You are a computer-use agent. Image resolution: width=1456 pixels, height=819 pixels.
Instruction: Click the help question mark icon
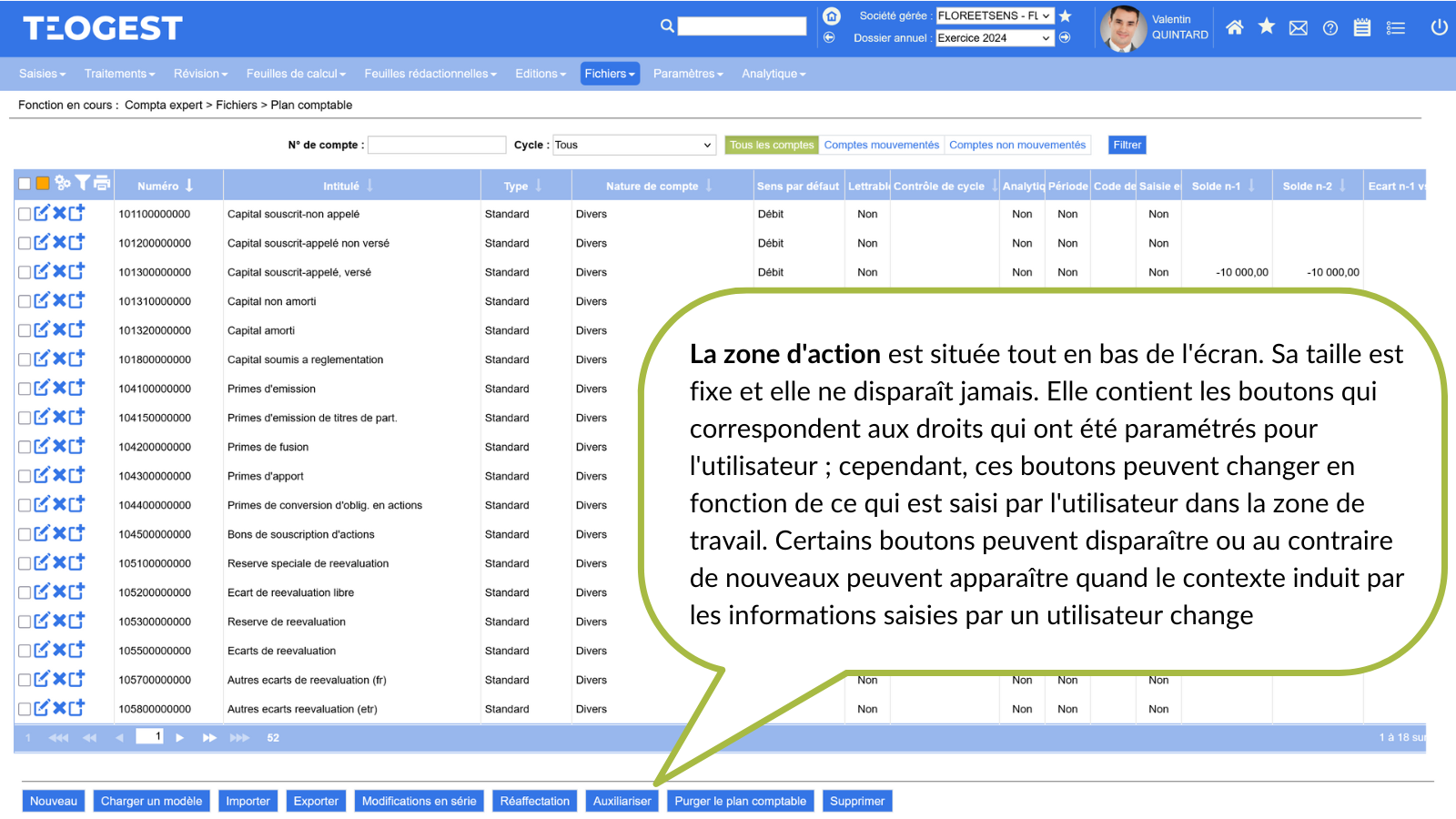coord(1330,28)
